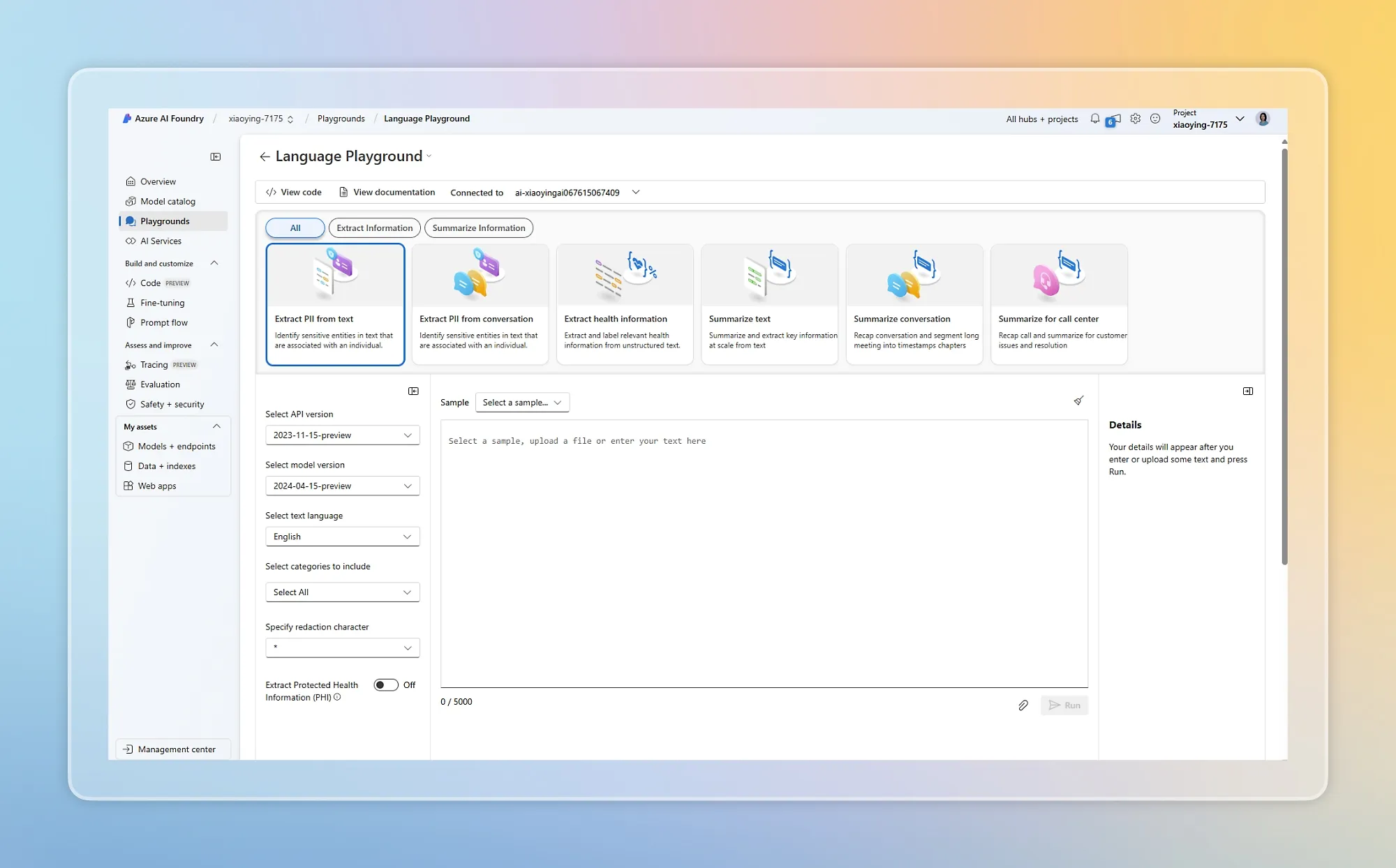Open the View documentation link

point(387,193)
